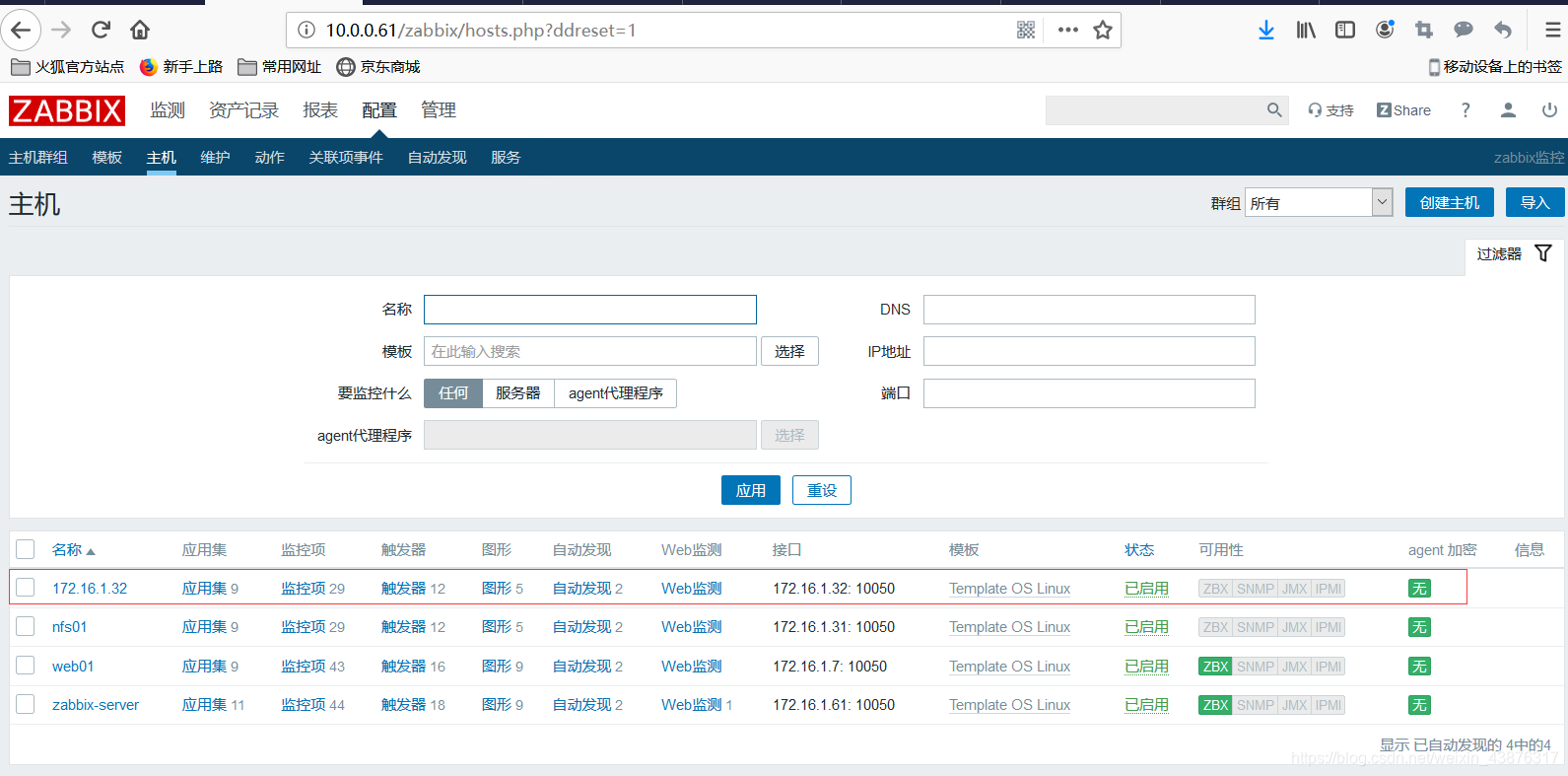Click the ZABBIX logo
The height and width of the screenshot is (776, 1568).
67,110
